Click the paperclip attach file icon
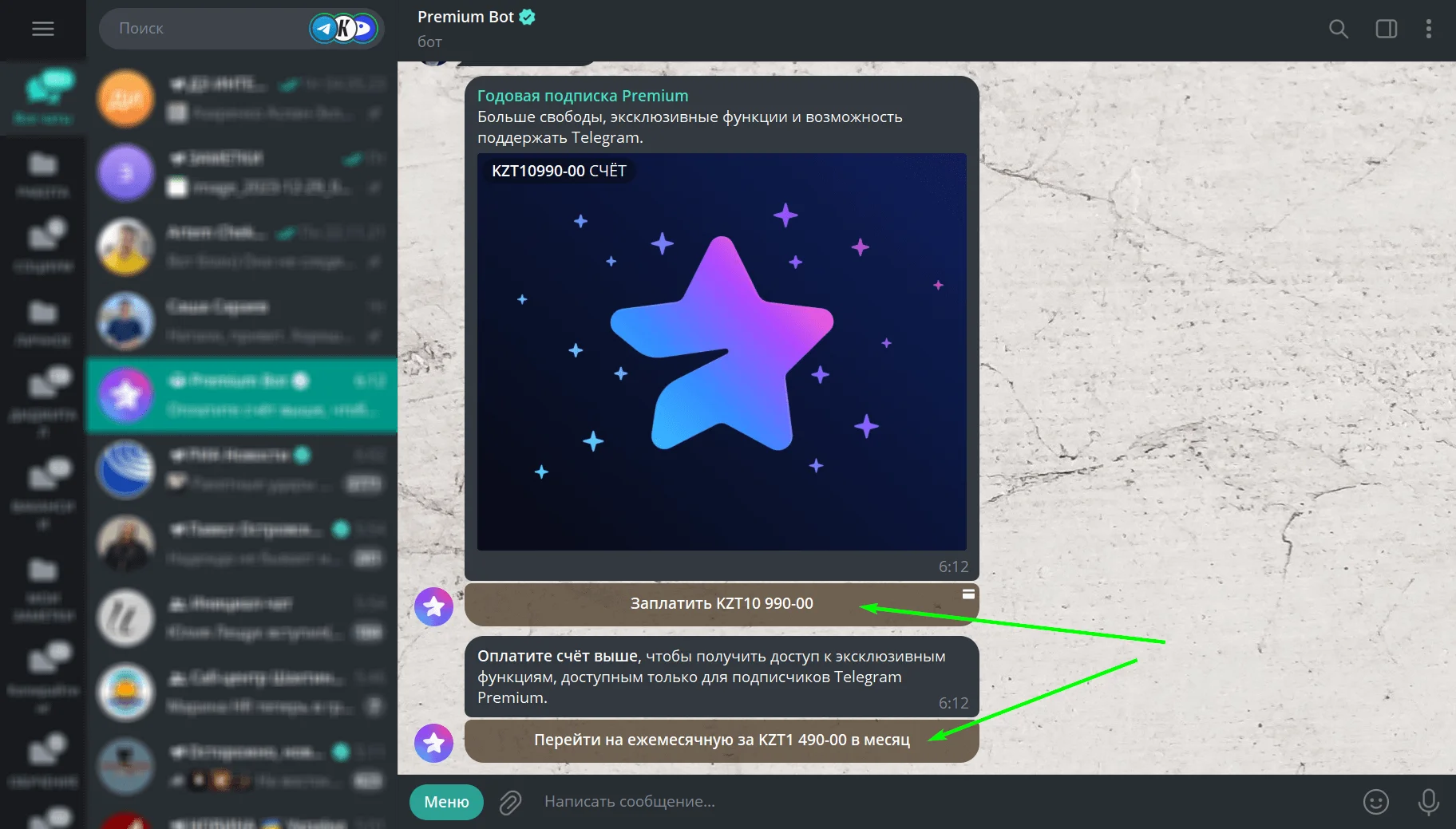Viewport: 1456px width, 829px height. 510,802
